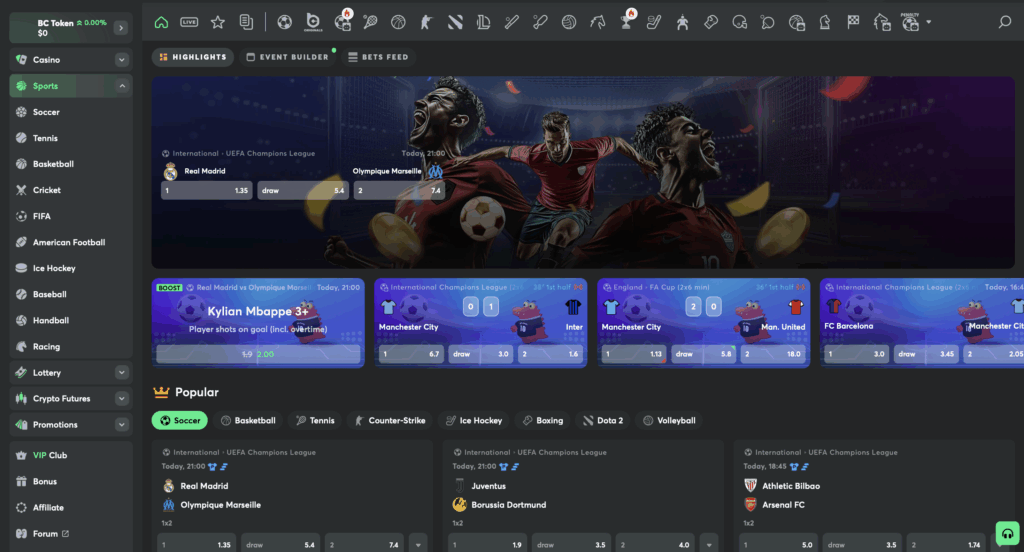Image resolution: width=1024 pixels, height=552 pixels.
Task: Show more sports via top bar dropdown arrow
Action: click(929, 22)
